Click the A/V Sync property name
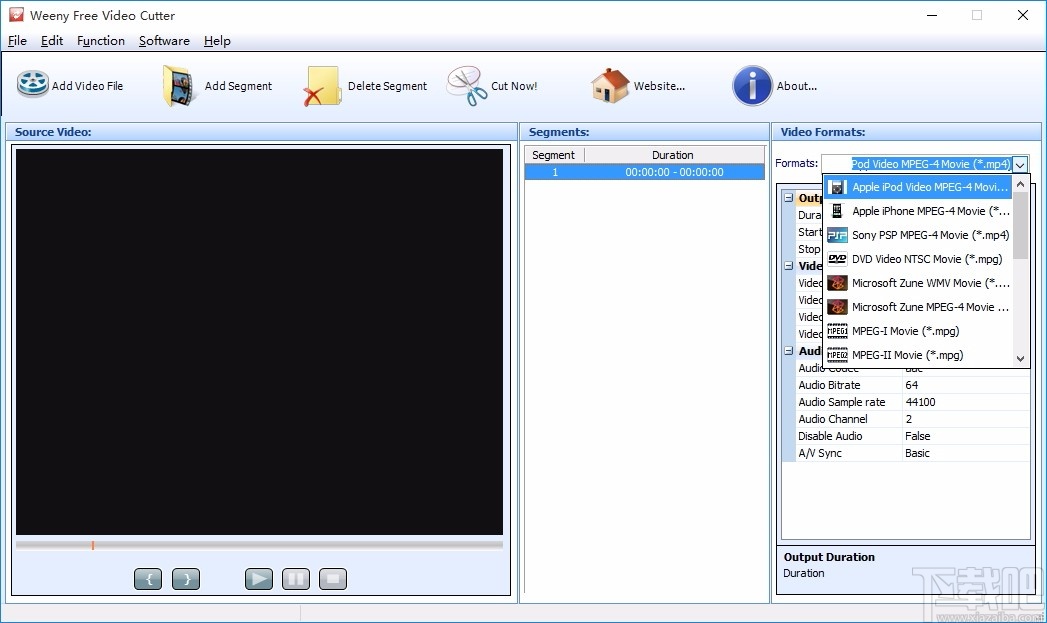Image resolution: width=1047 pixels, height=623 pixels. coord(820,453)
